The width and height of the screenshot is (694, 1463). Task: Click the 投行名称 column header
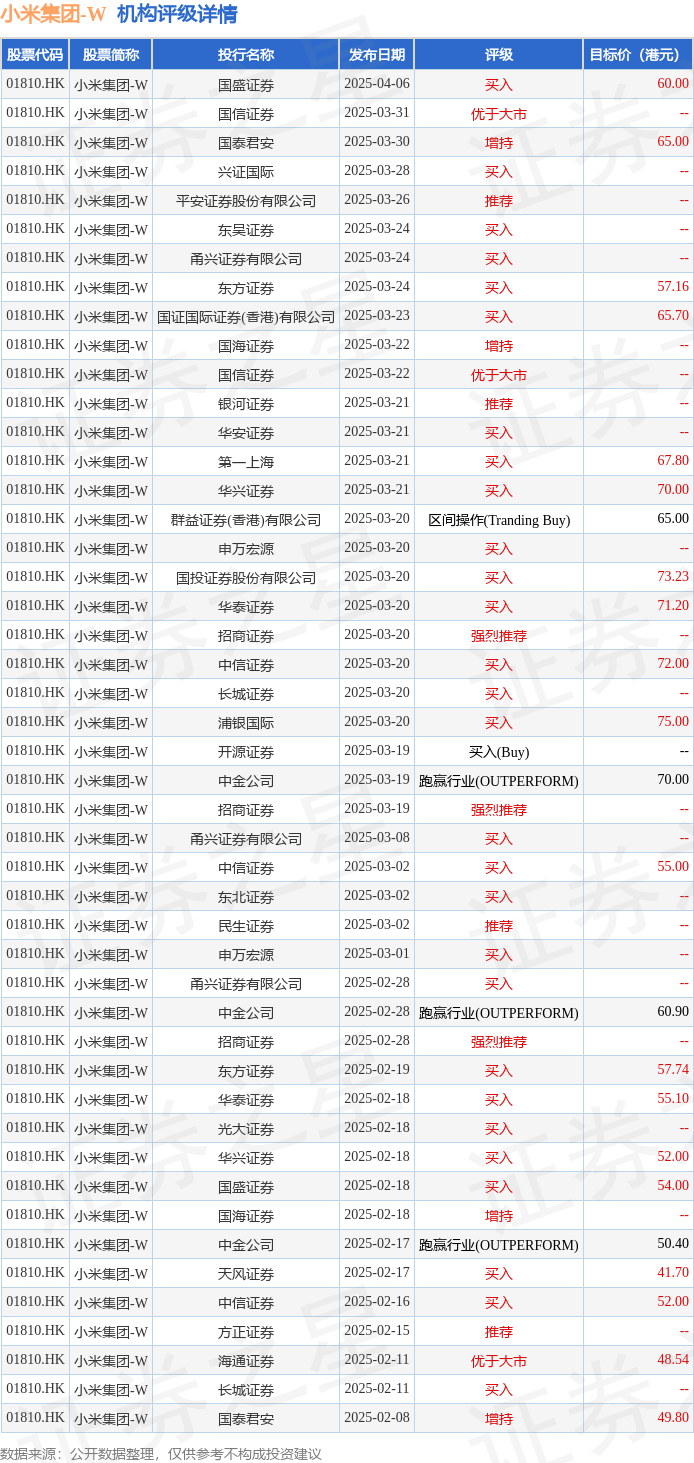(x=246, y=55)
